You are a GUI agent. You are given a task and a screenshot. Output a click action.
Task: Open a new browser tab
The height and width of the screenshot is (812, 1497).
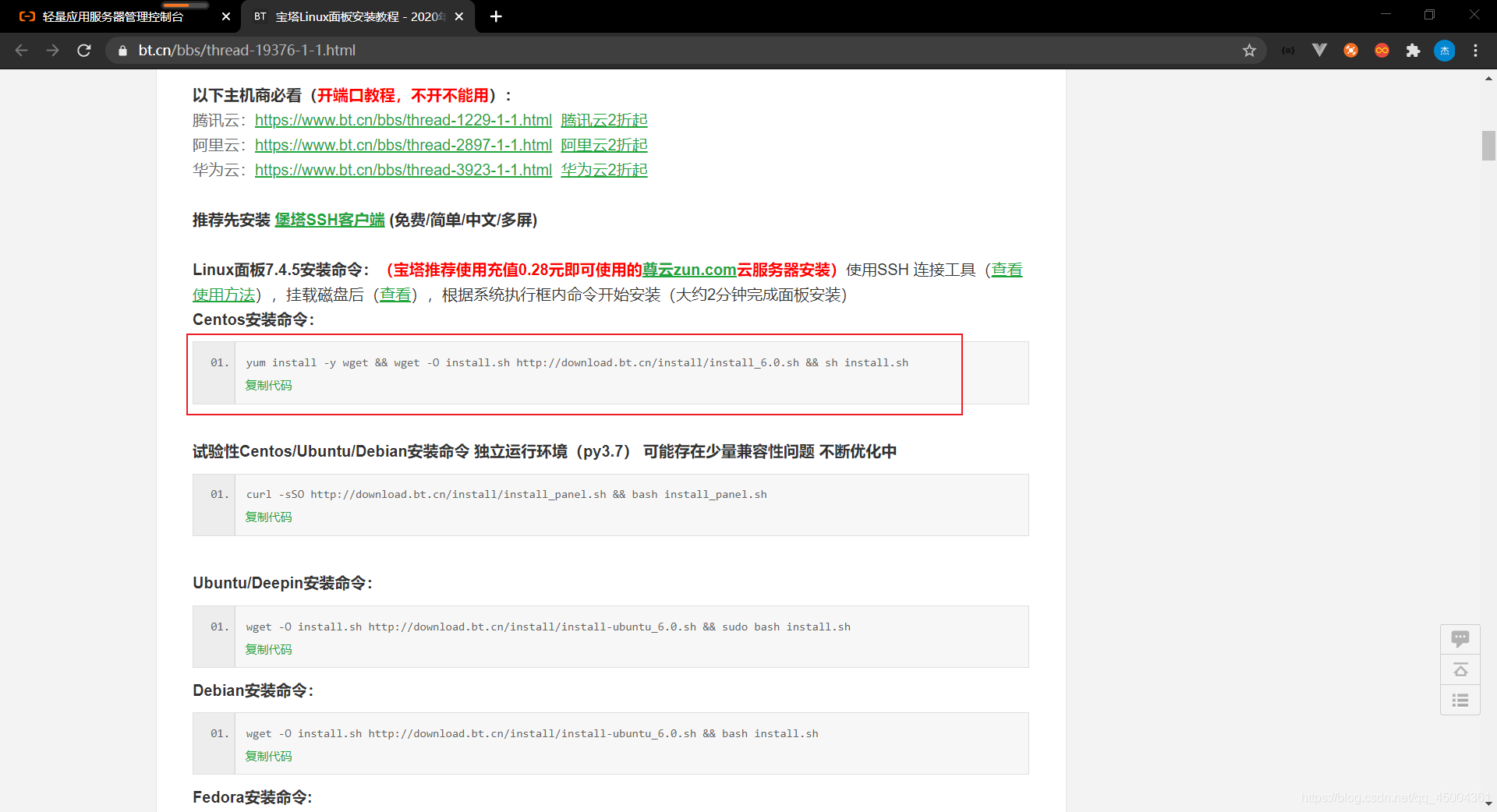click(x=496, y=16)
